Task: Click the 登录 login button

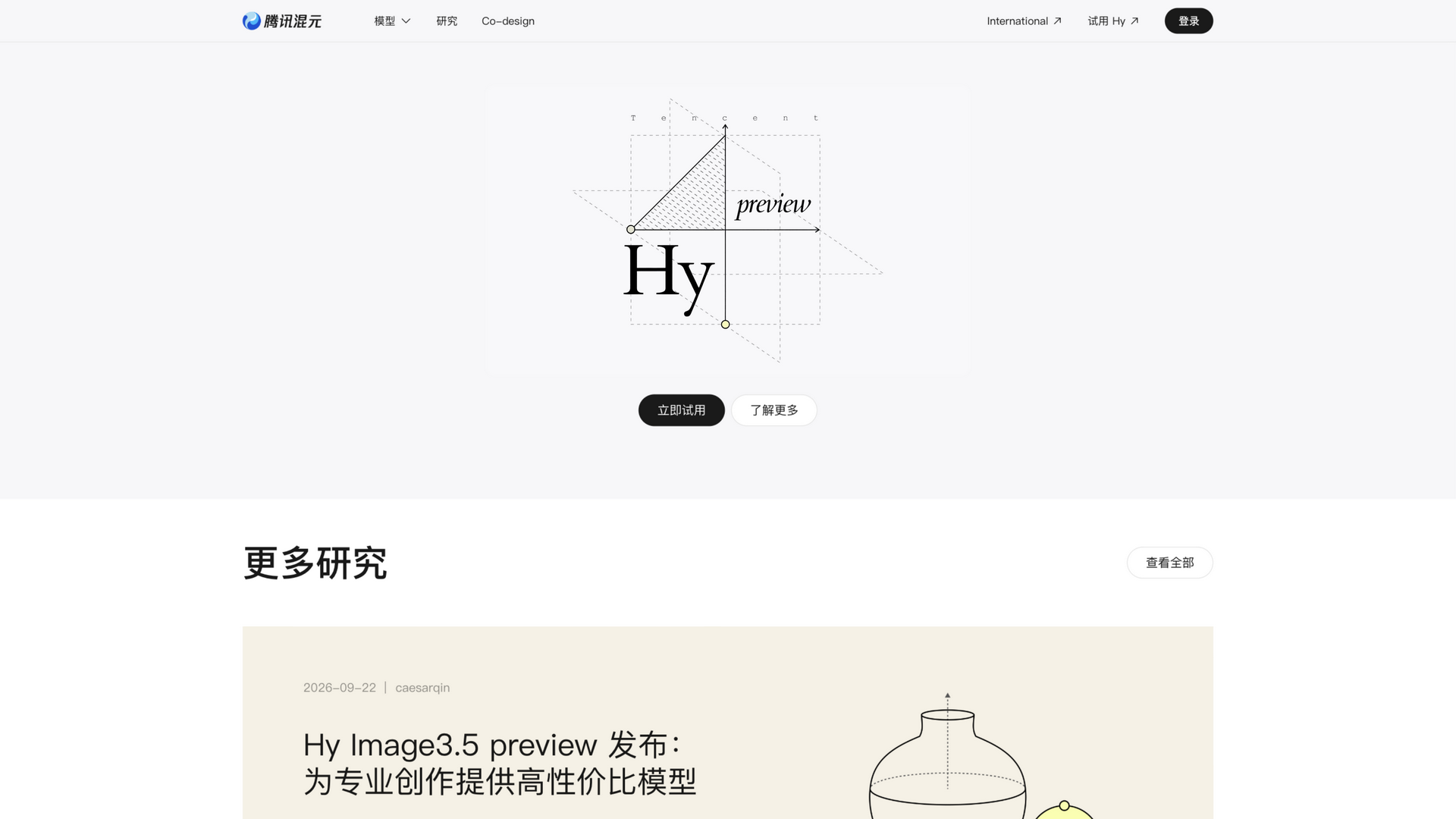Action: pos(1188,21)
